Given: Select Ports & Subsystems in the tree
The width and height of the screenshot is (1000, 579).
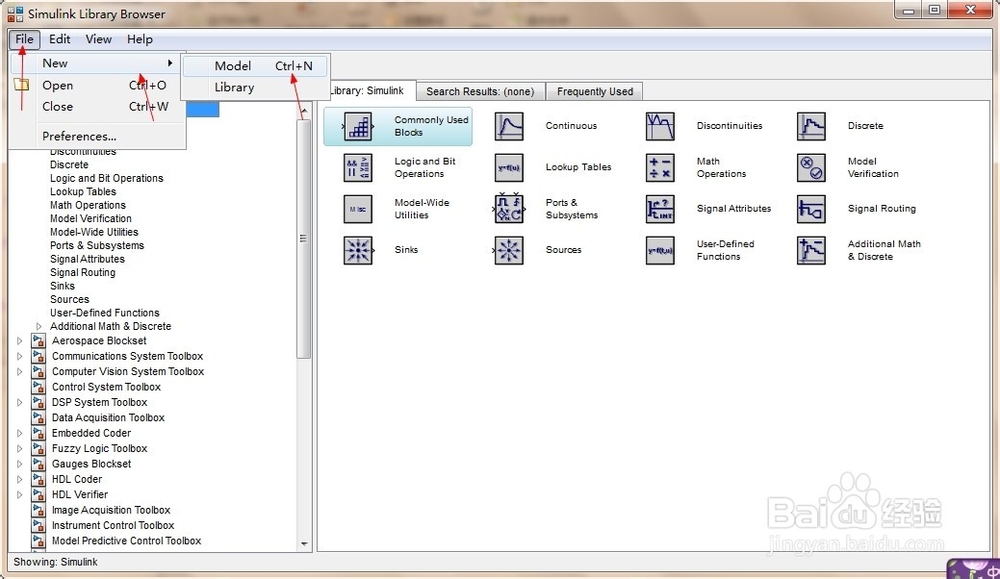Looking at the screenshot, I should tap(97, 245).
